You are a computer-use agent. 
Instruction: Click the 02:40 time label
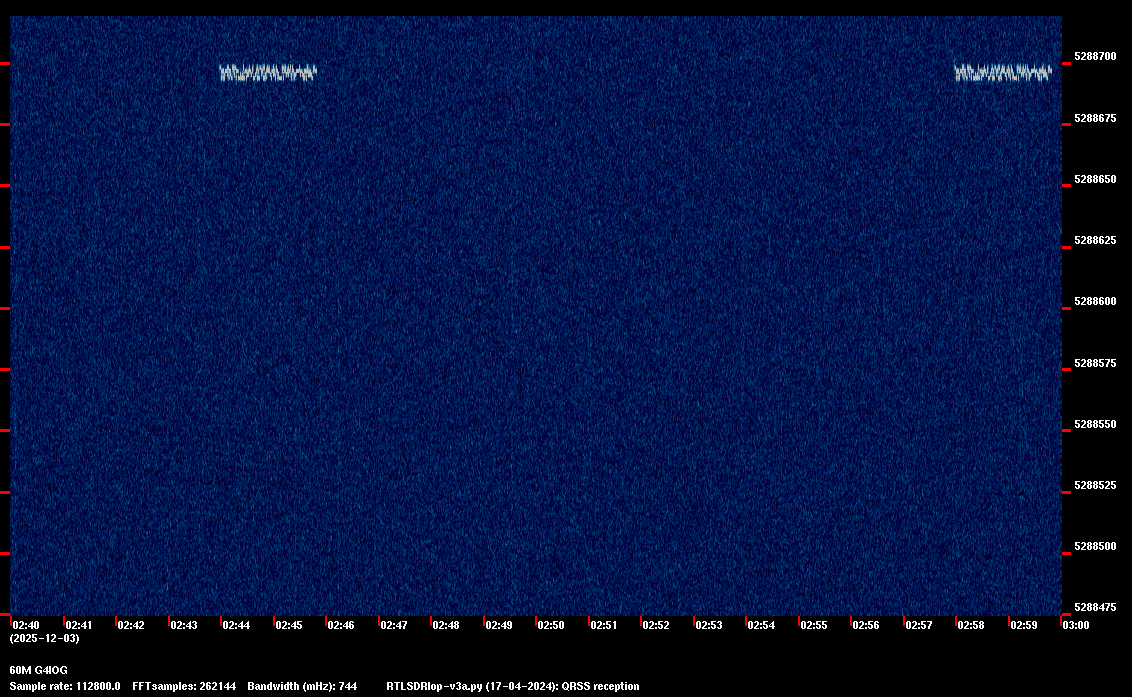(26, 625)
